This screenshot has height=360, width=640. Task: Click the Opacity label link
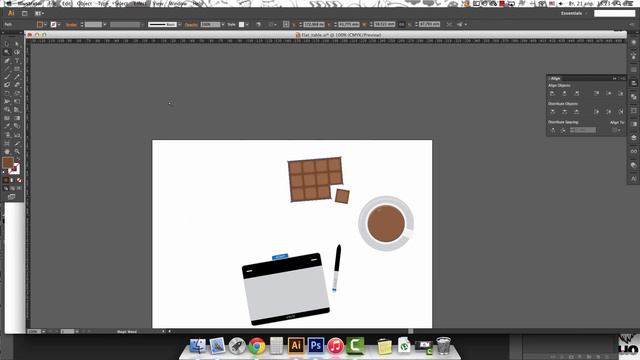(191, 24)
